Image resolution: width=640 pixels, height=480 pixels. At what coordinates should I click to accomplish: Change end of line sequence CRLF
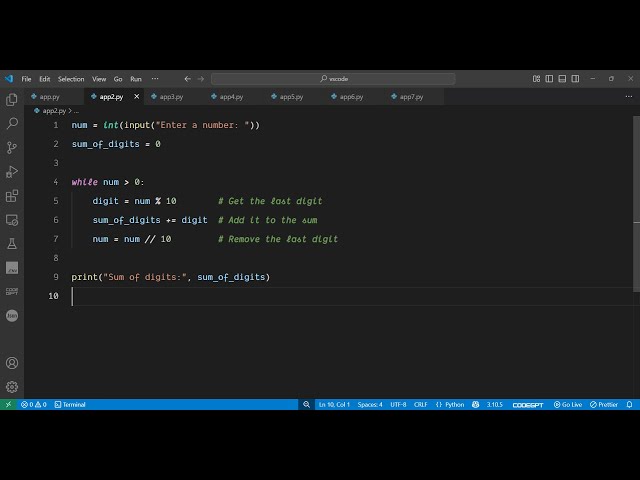(x=420, y=404)
